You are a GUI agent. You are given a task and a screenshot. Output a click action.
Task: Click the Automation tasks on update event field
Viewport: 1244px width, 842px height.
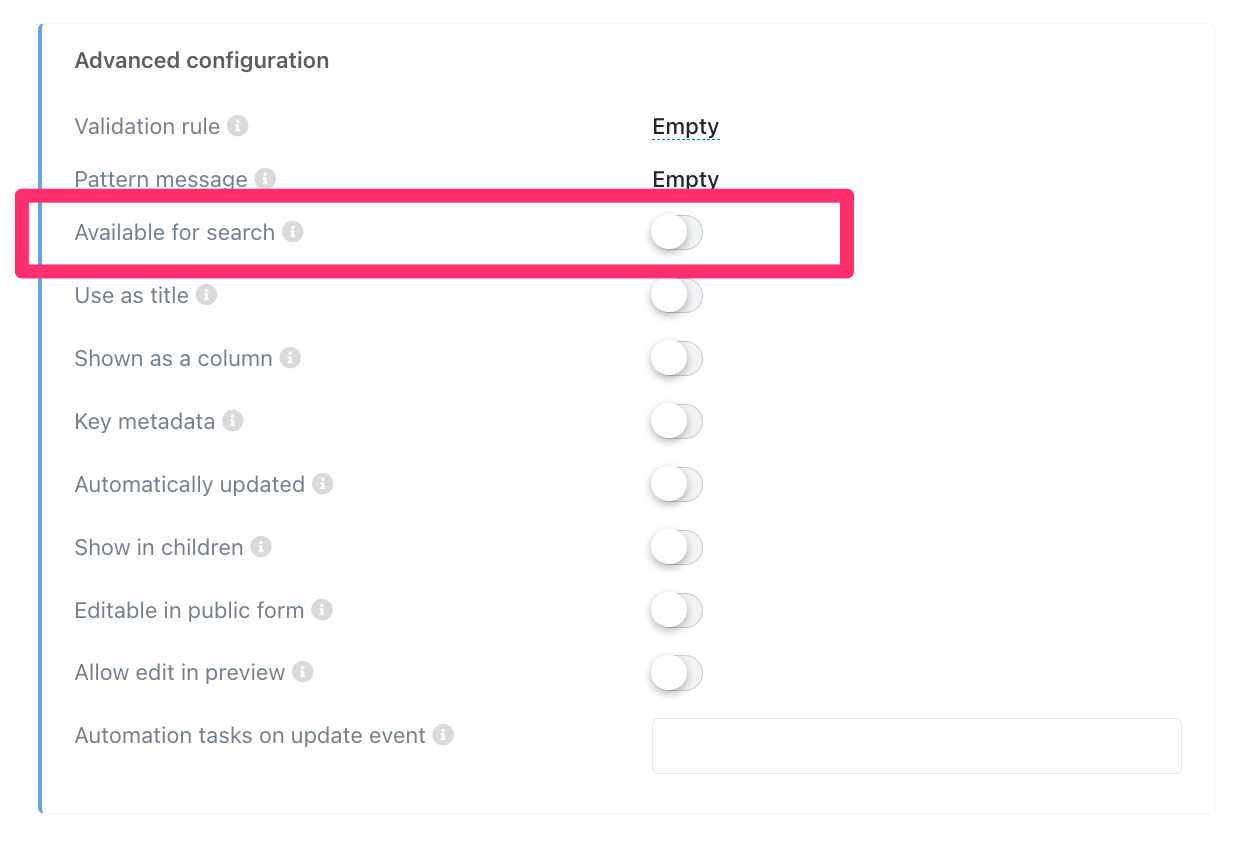[x=916, y=746]
